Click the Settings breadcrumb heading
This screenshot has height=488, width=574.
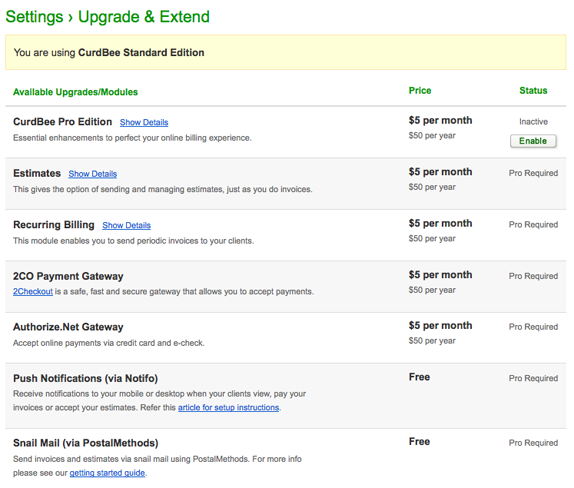pyautogui.click(x=34, y=17)
